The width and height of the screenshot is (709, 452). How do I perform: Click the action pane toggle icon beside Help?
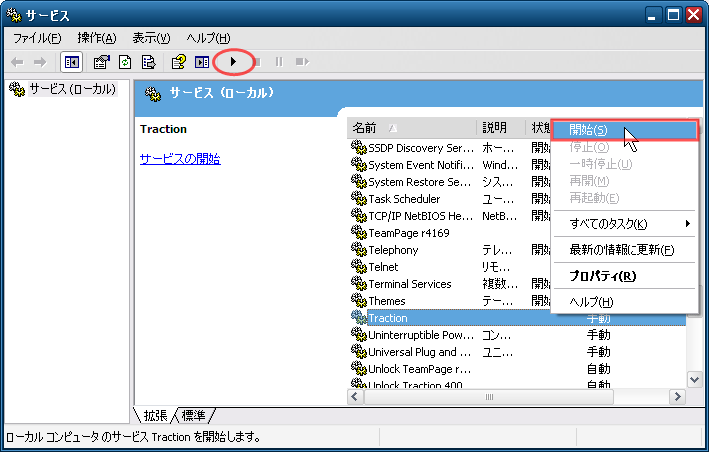click(202, 62)
